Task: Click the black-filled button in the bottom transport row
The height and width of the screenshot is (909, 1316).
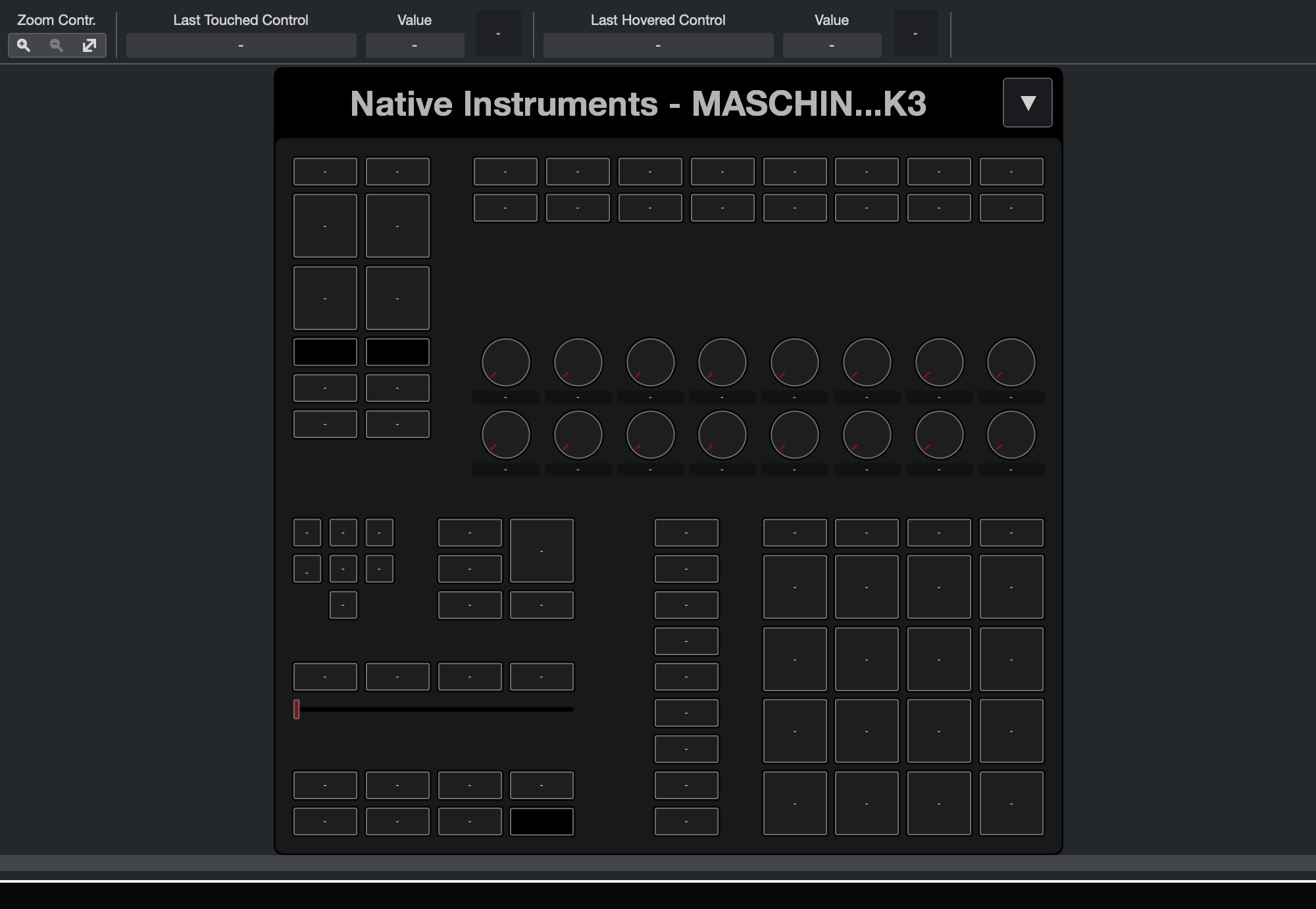Action: (542, 822)
